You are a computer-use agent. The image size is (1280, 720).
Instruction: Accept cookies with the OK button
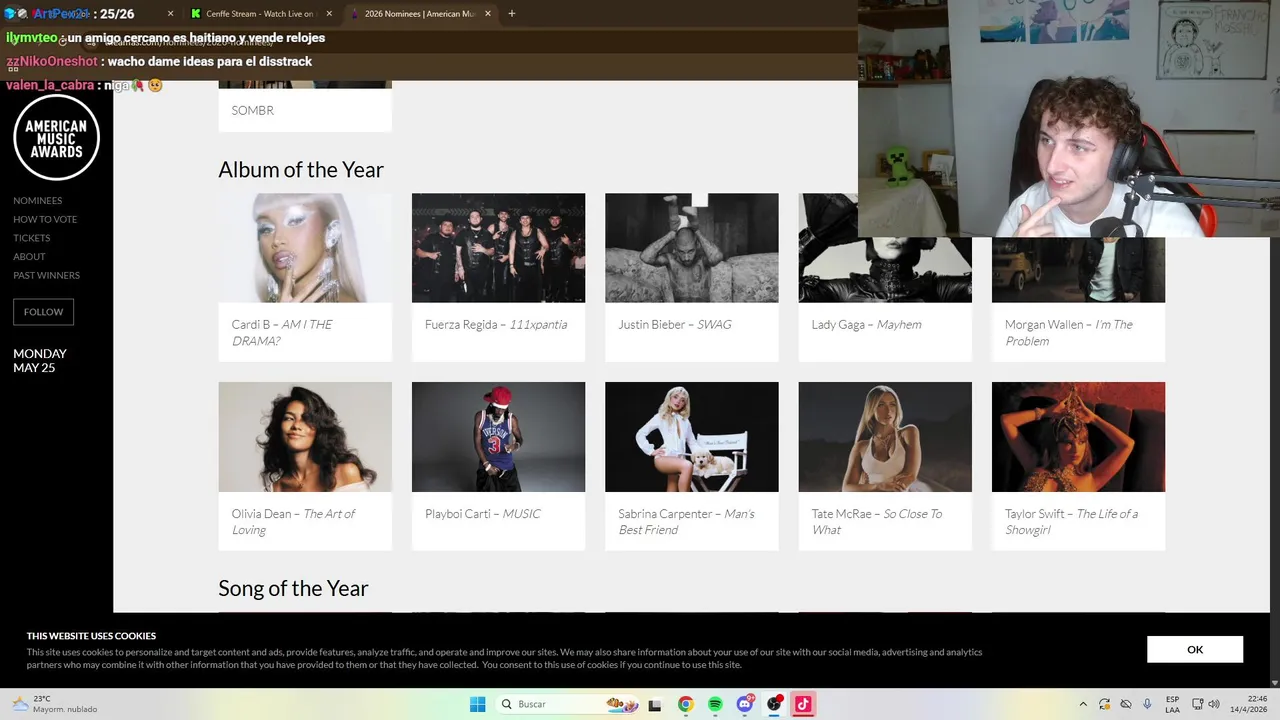pos(1195,649)
